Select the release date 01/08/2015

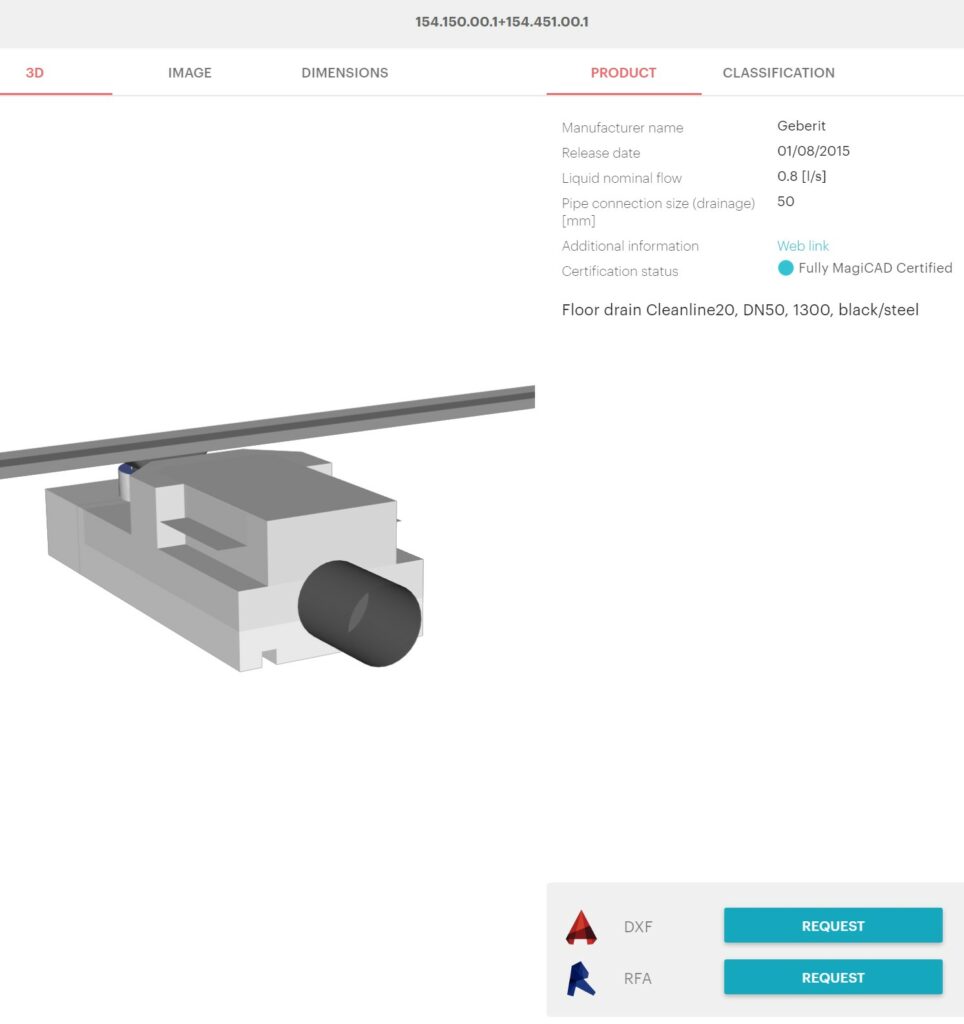click(813, 151)
